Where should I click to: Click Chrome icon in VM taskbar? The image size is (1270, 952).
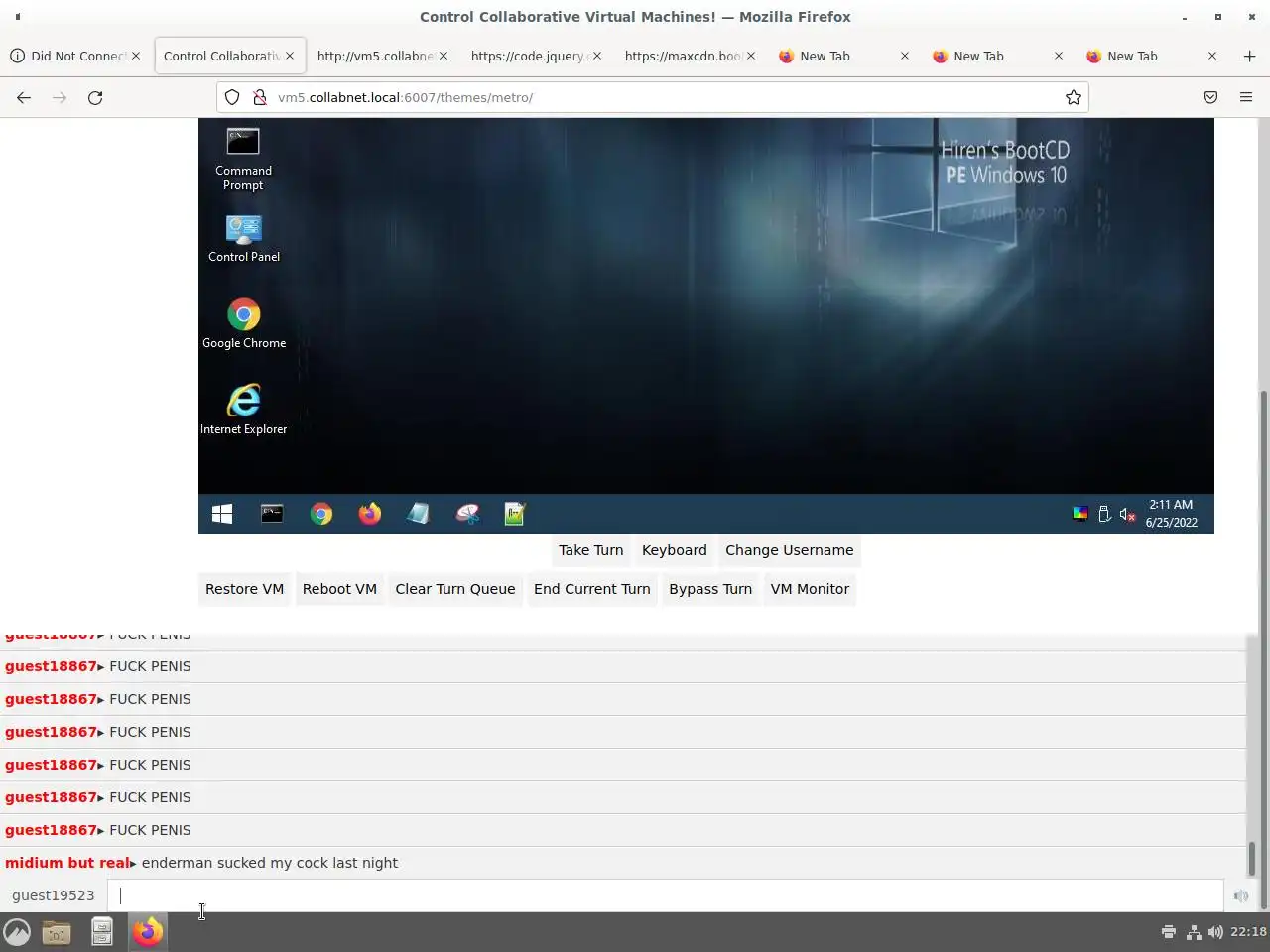320,514
